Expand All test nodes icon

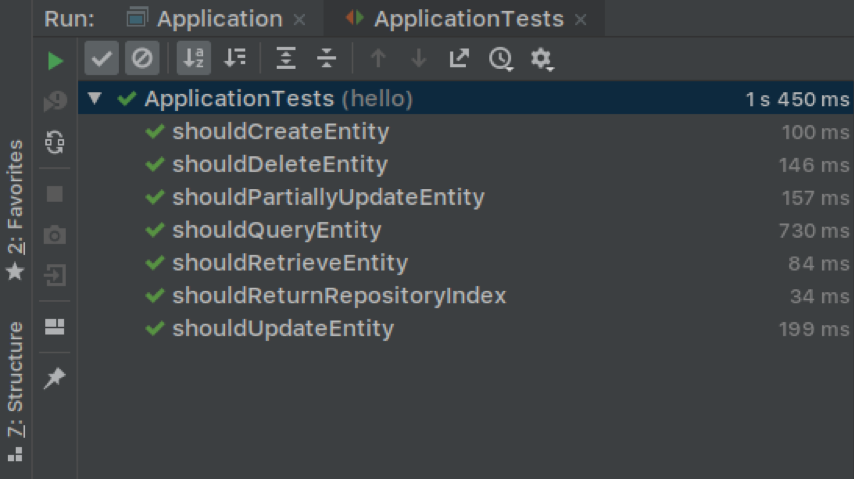[286, 58]
